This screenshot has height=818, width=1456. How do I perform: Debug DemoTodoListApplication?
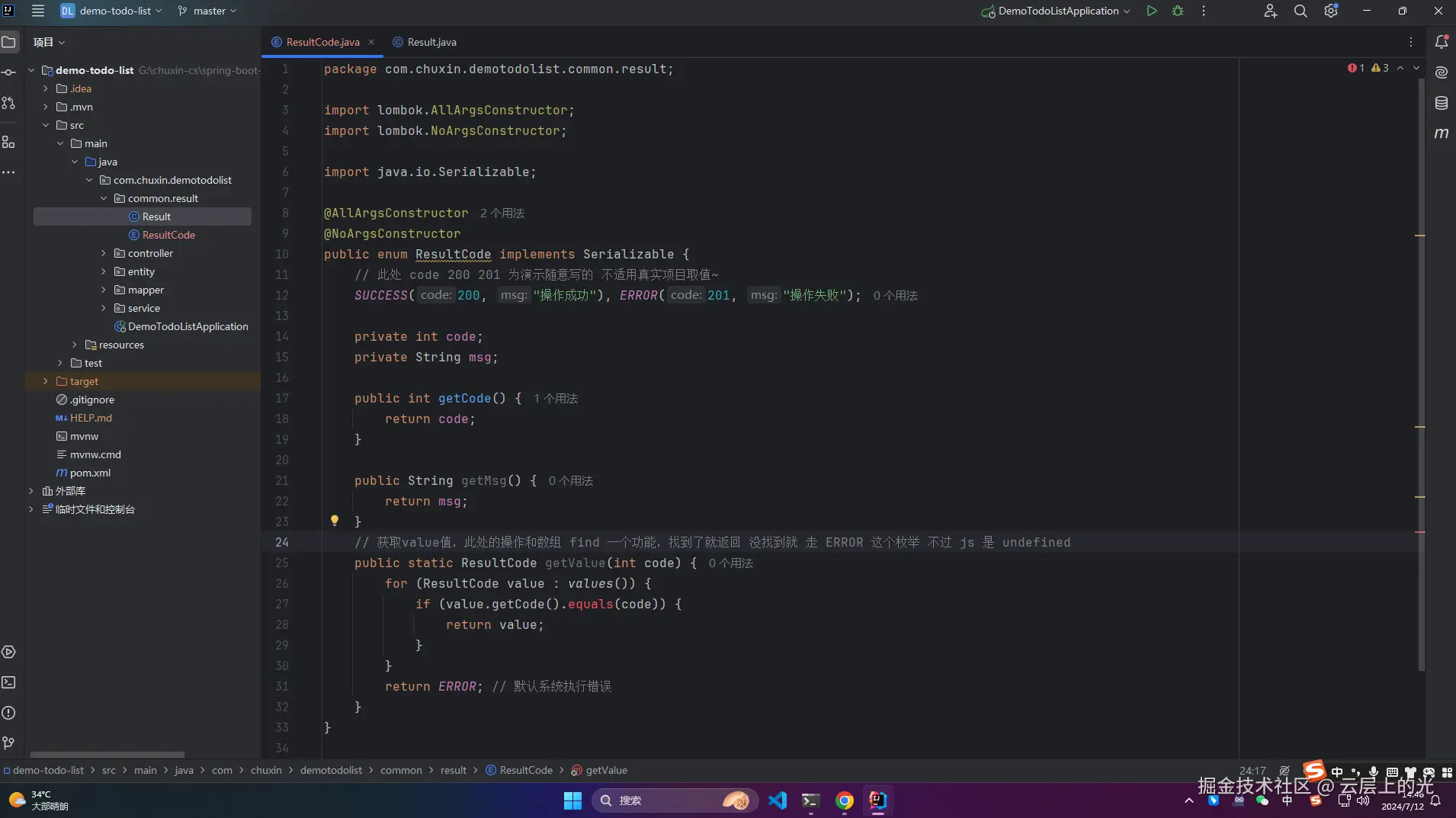pos(1178,11)
